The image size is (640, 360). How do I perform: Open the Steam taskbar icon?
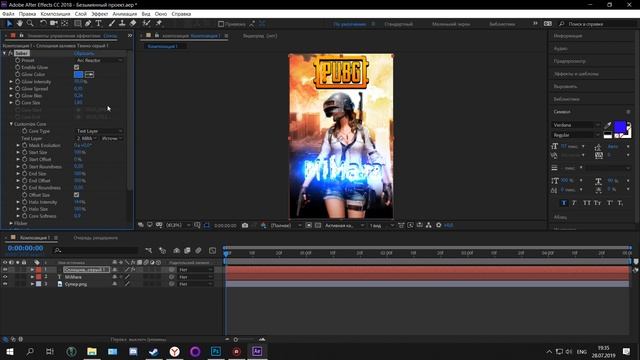(x=154, y=351)
